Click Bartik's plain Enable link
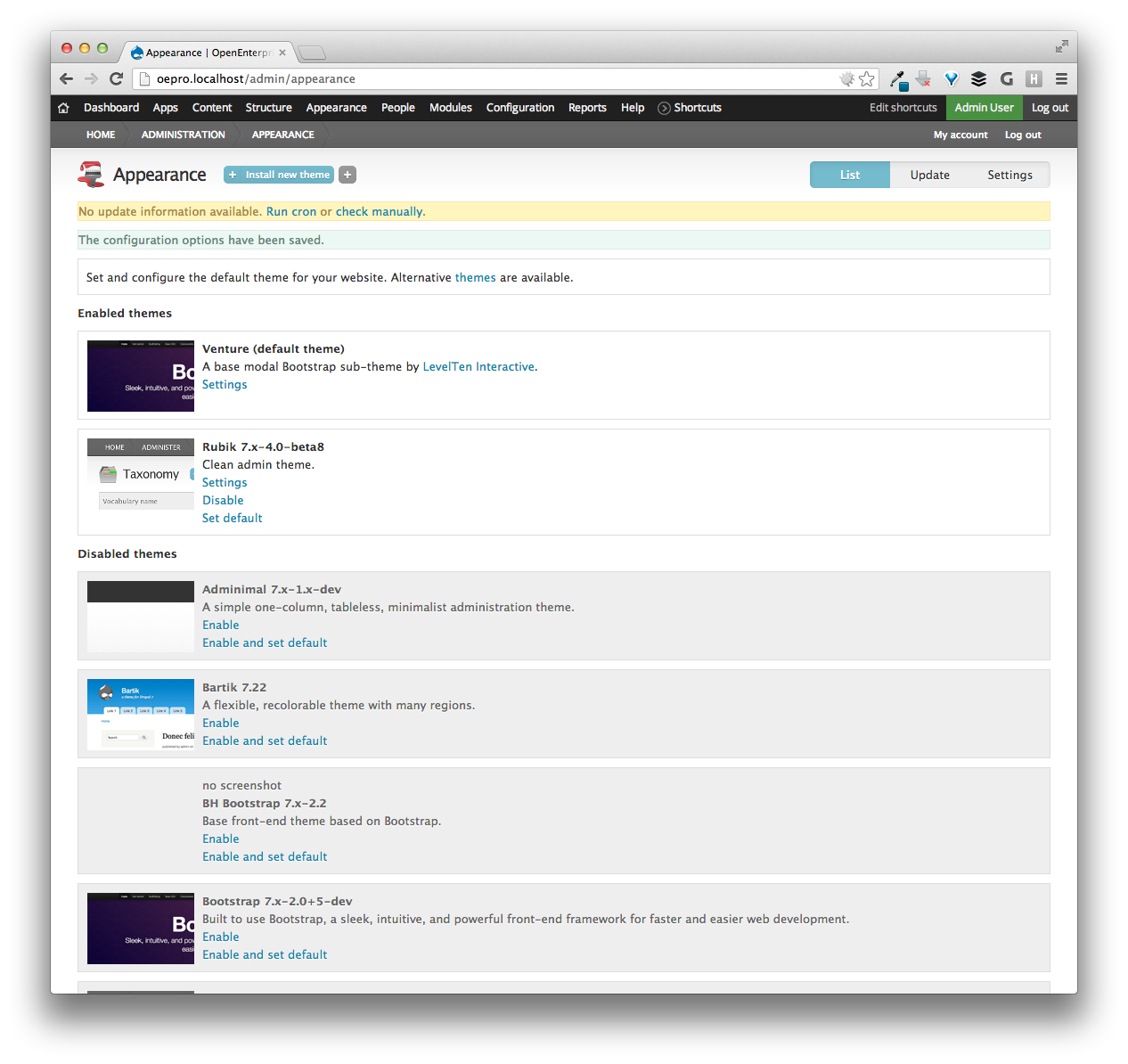Viewport: 1128px width, 1064px height. tap(221, 724)
